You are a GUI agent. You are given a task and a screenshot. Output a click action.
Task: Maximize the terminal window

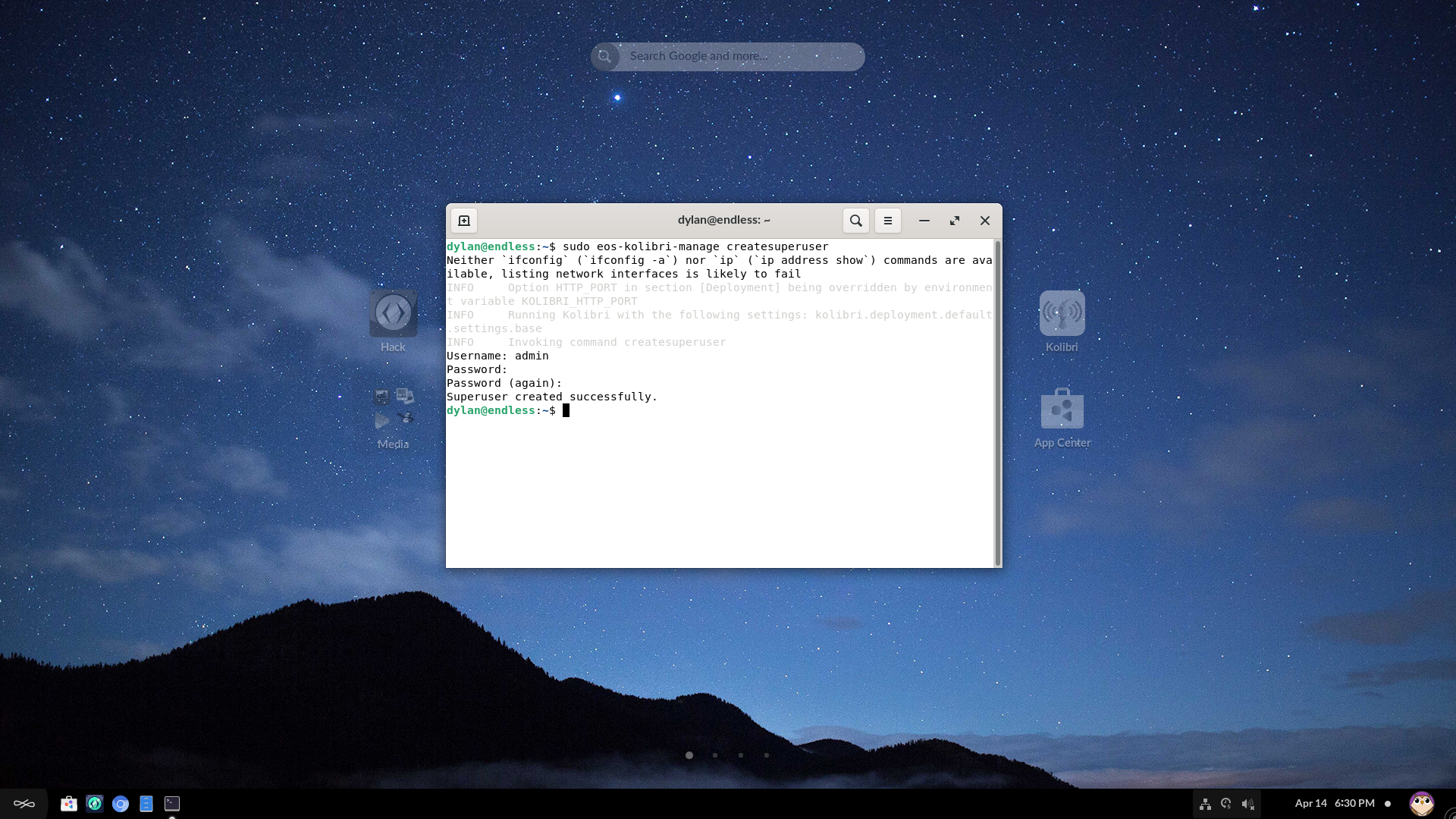954,221
